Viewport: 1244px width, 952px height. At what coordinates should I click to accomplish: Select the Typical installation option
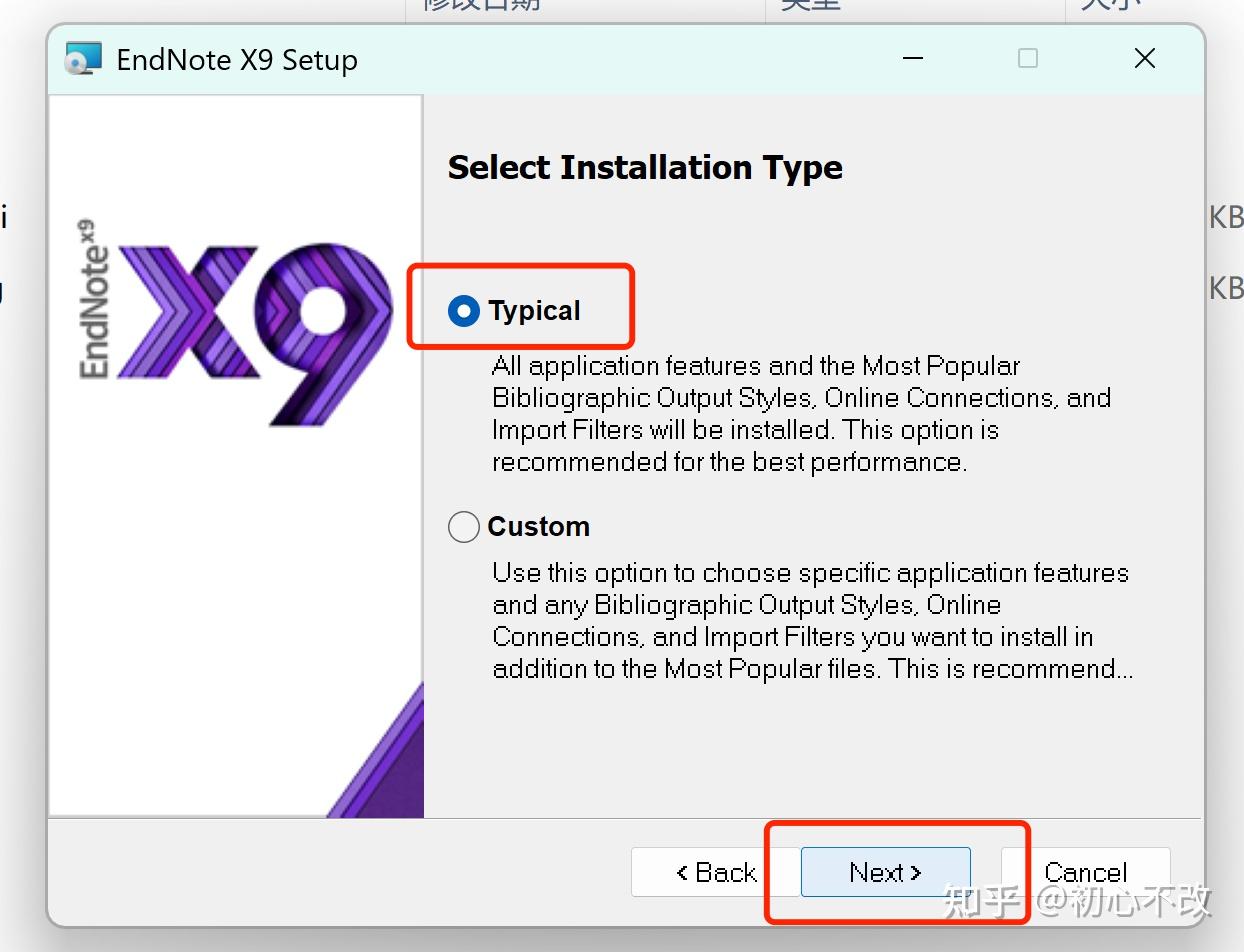pyautogui.click(x=463, y=311)
